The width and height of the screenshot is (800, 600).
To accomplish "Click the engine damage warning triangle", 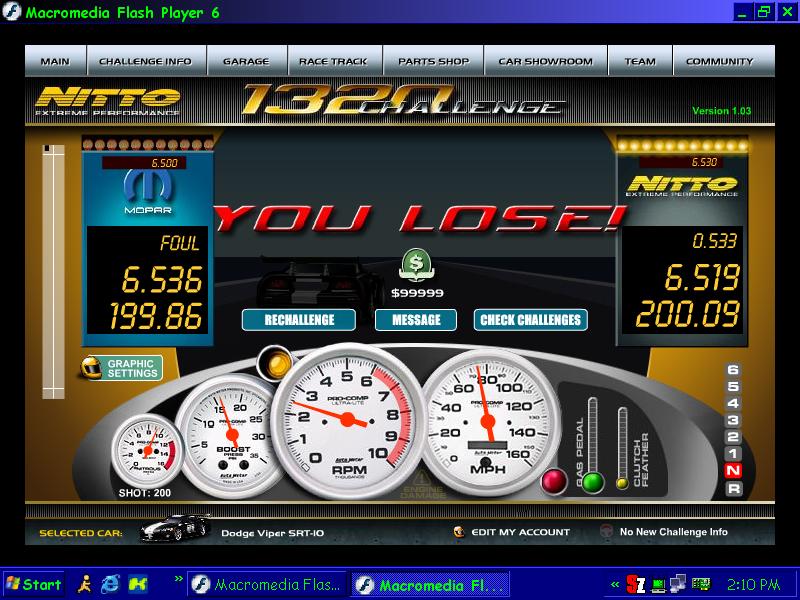I will [x=421, y=479].
